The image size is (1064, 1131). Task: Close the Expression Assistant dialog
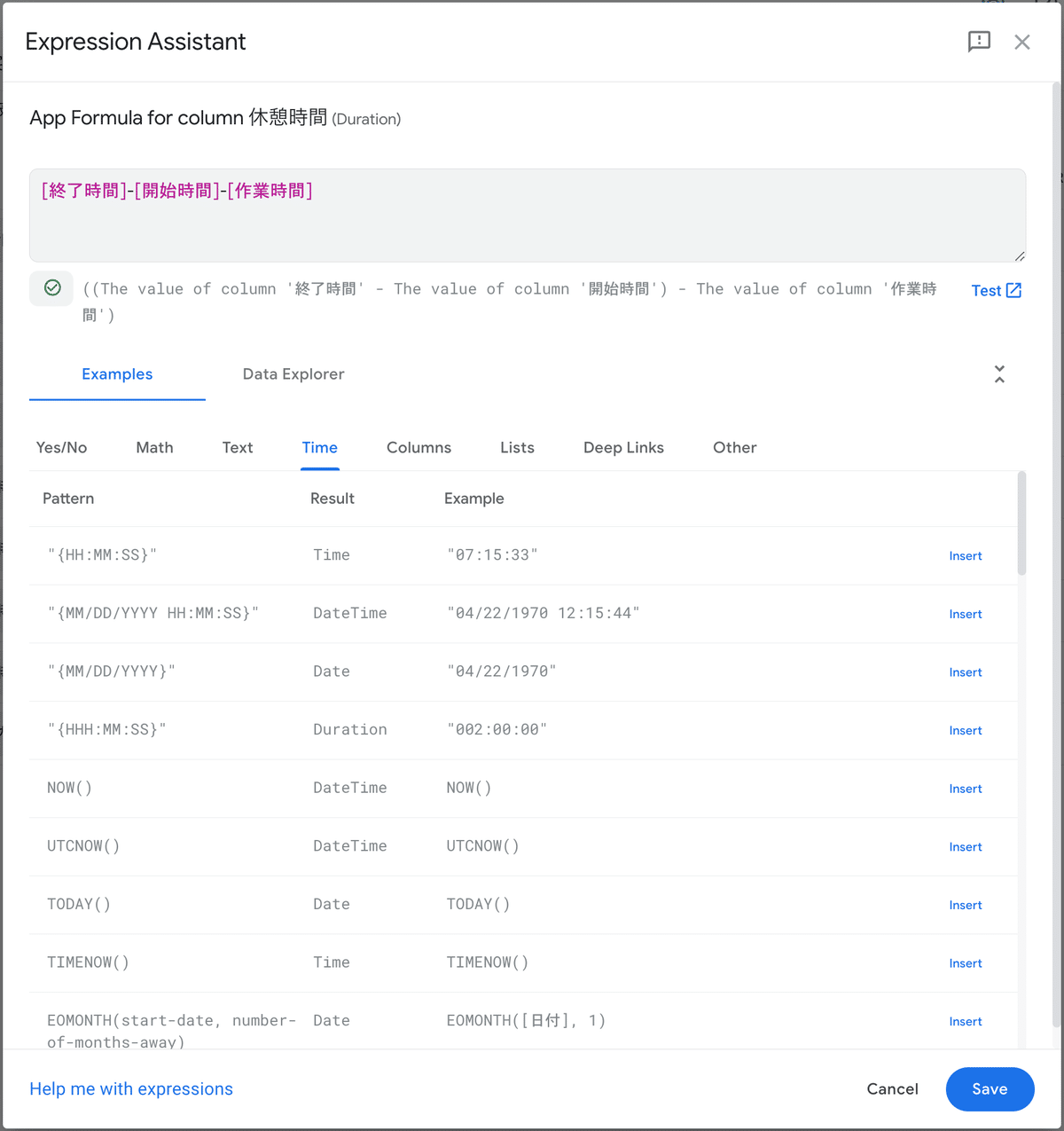(x=1022, y=43)
